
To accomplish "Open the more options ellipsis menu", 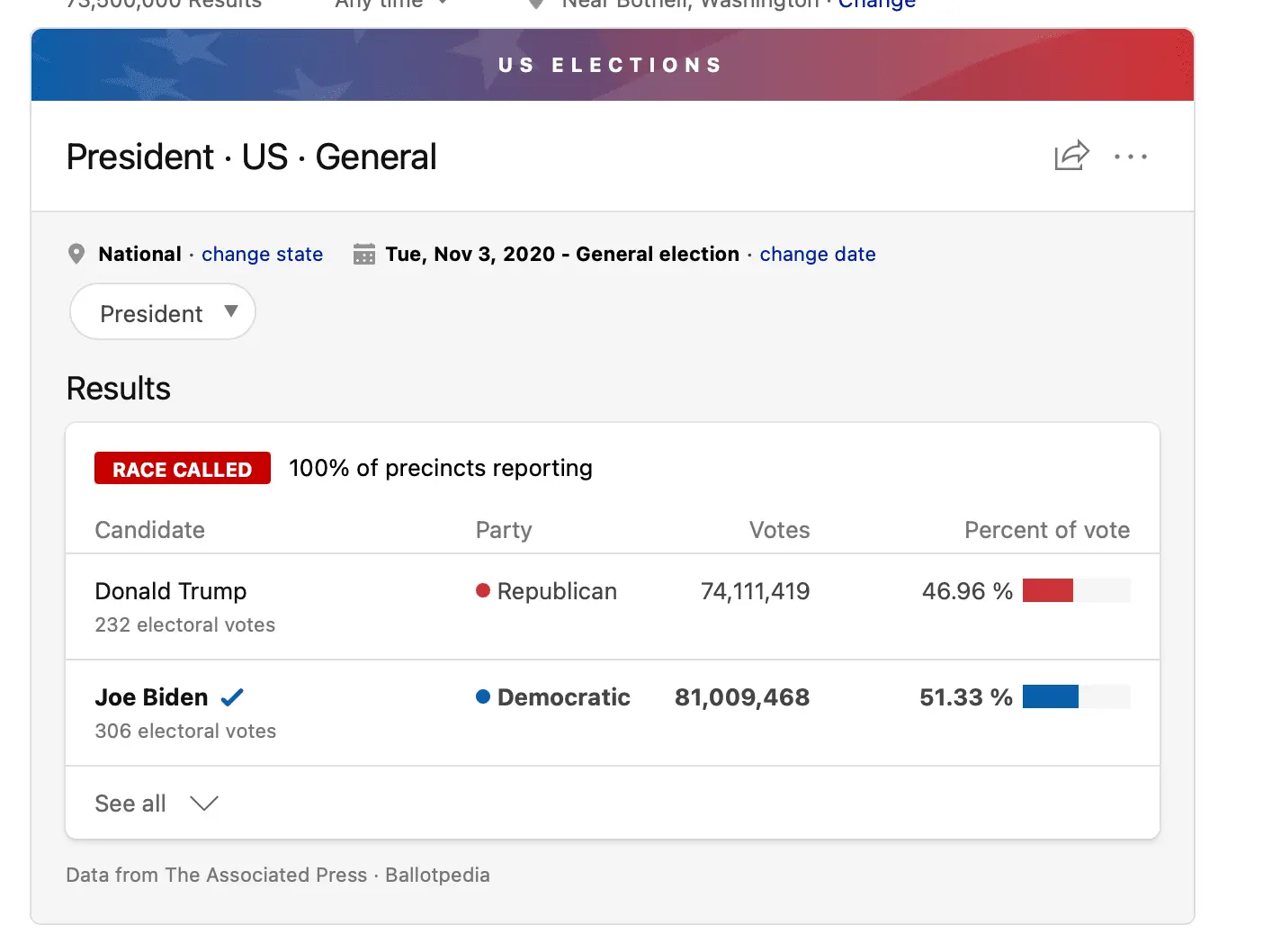I will click(1131, 157).
